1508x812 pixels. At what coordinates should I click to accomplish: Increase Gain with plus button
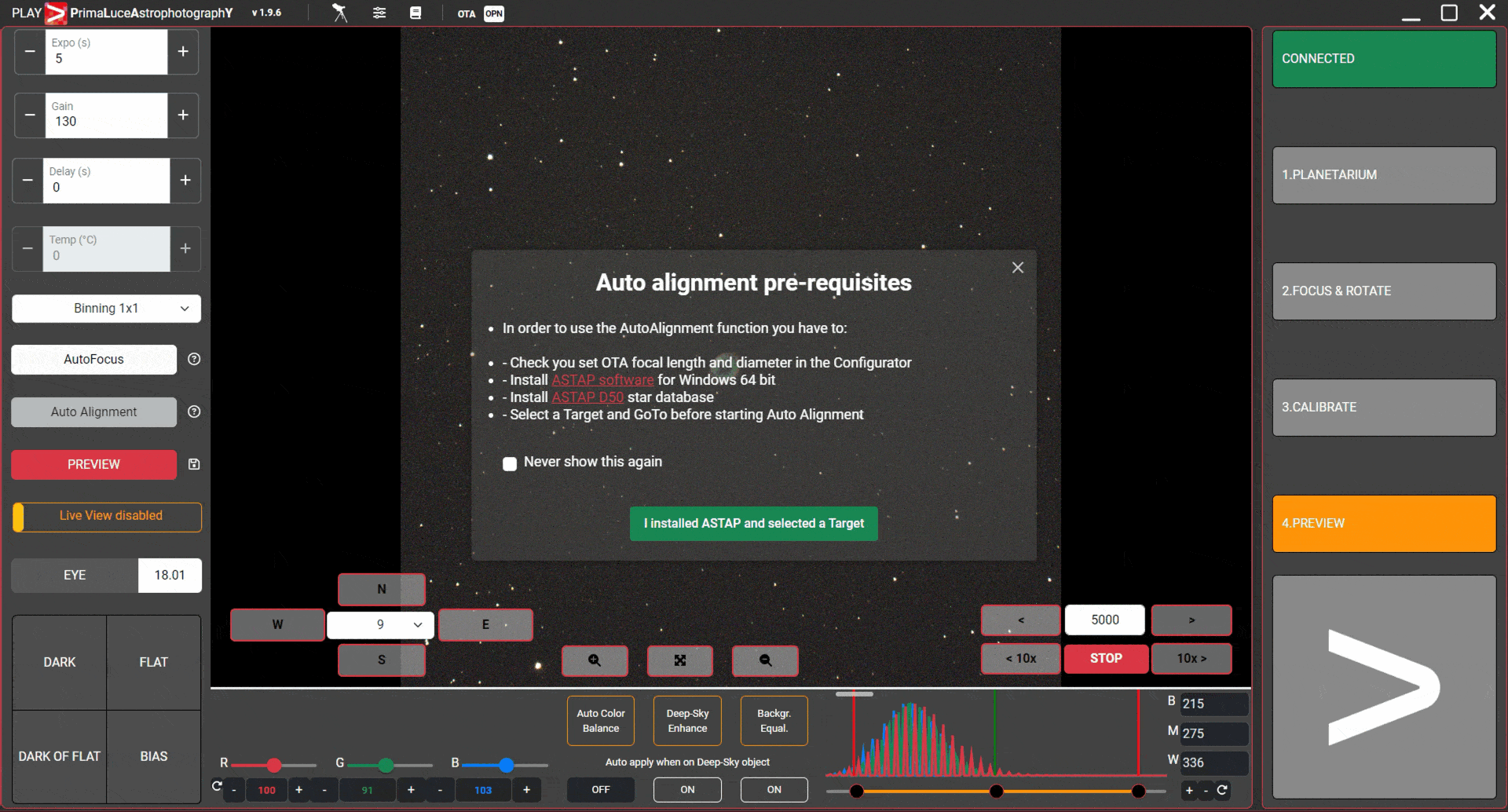(x=183, y=115)
